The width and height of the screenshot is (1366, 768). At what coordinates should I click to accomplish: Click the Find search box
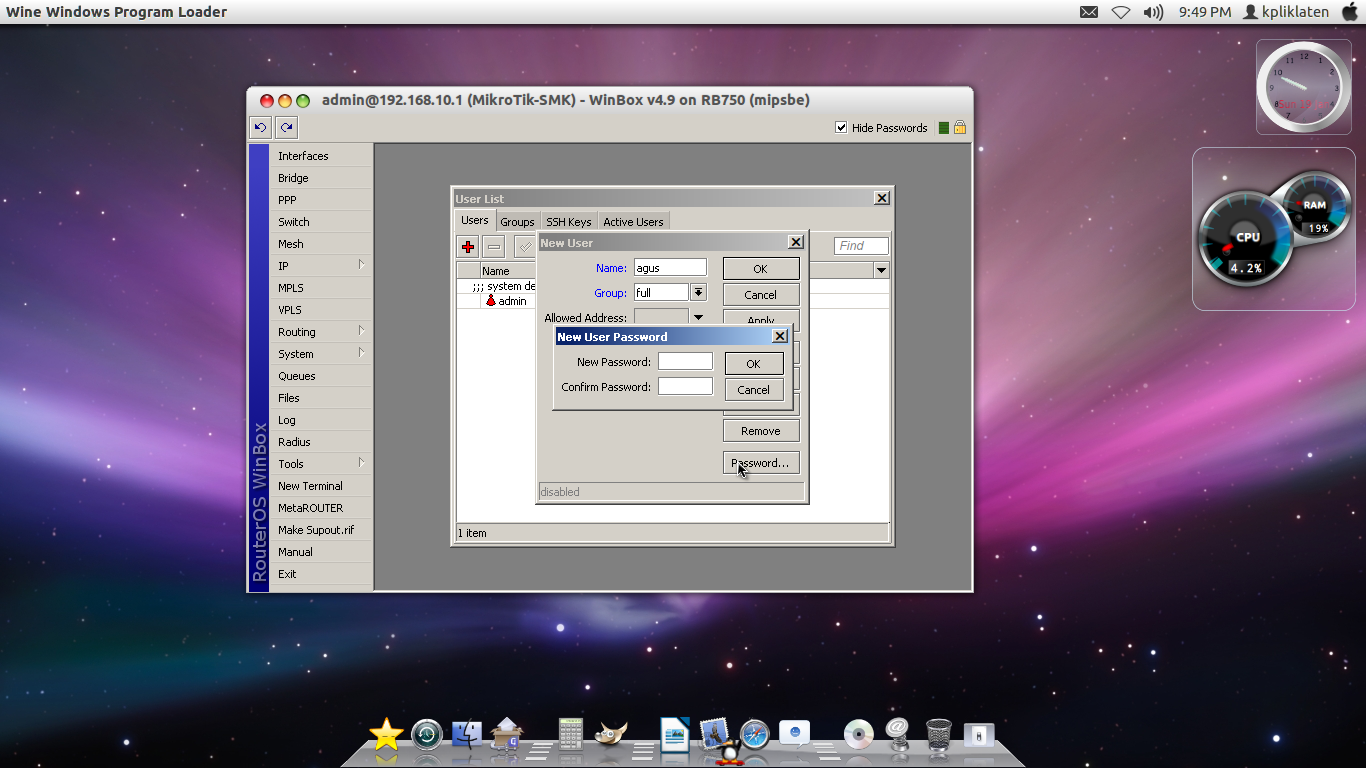[861, 246]
